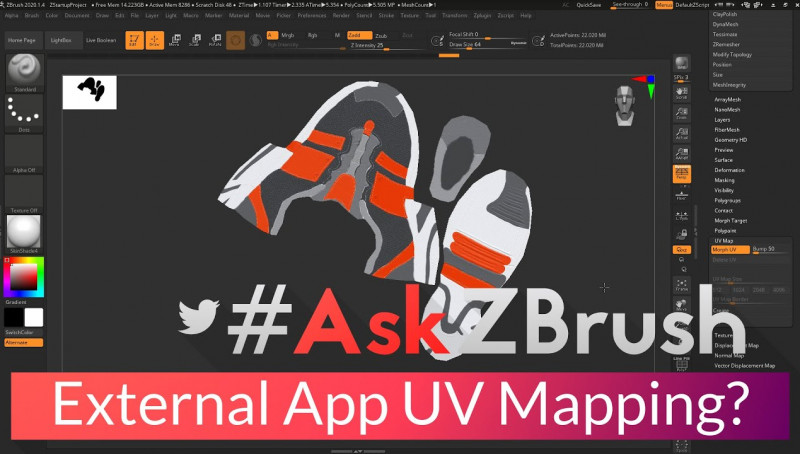The height and width of the screenshot is (454, 800).
Task: Toggle the Rgb channel button
Action: click(313, 35)
